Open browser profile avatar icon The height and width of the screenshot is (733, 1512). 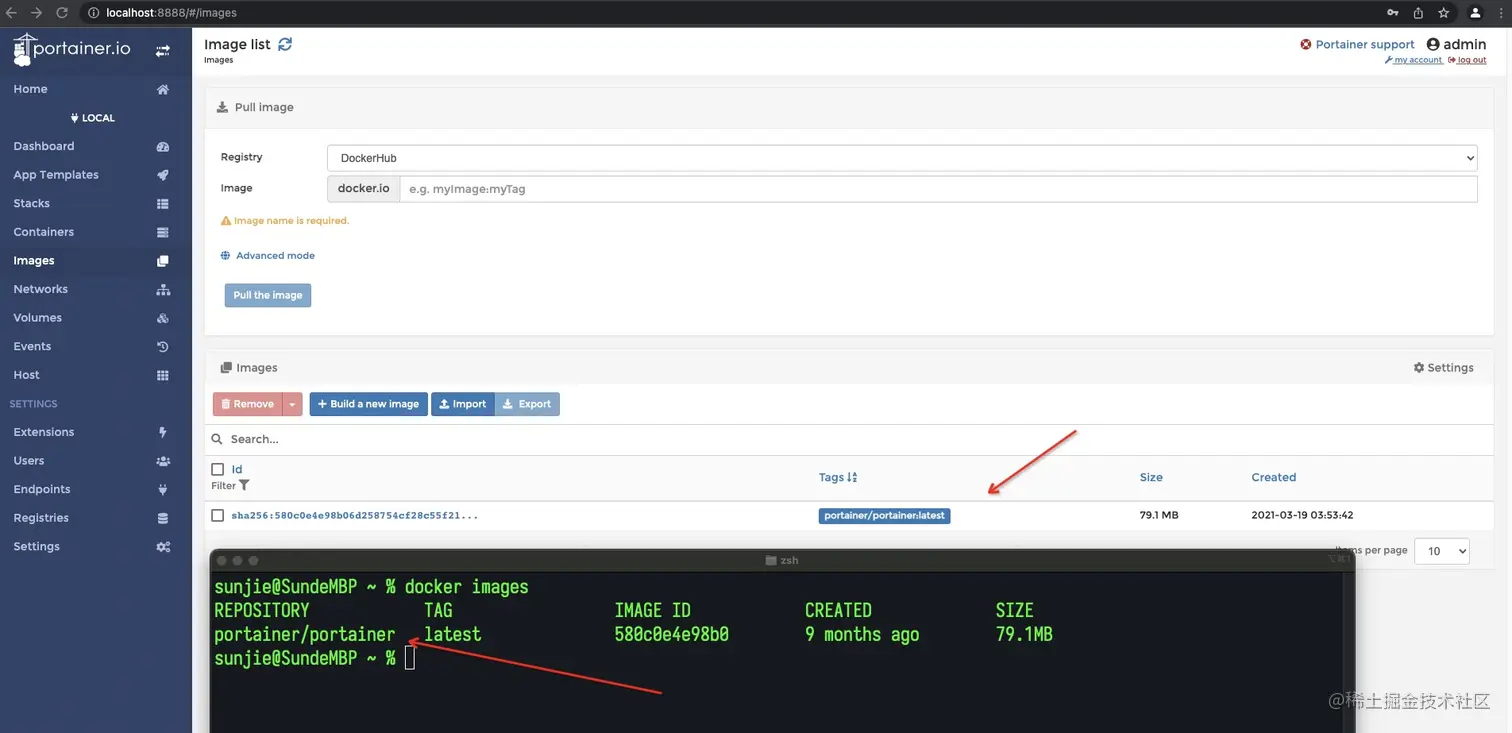pos(1475,13)
